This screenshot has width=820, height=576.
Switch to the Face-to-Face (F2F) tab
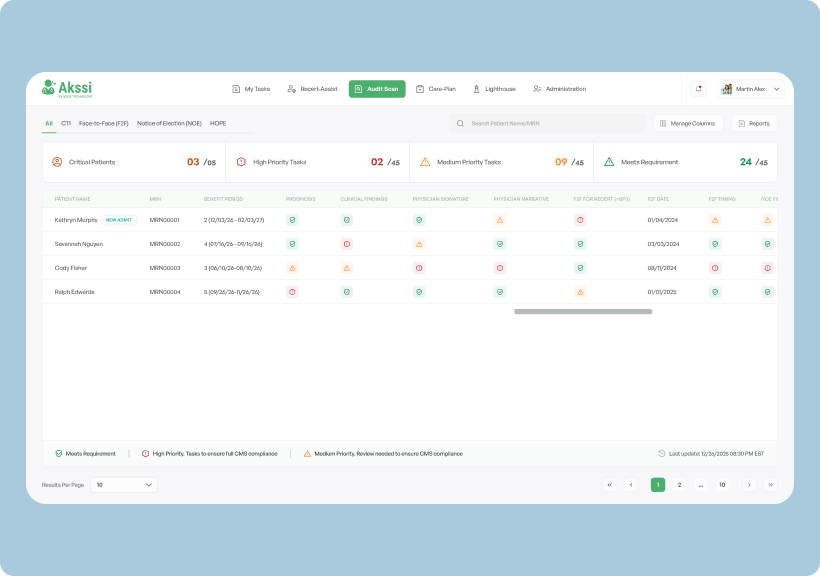coord(104,123)
